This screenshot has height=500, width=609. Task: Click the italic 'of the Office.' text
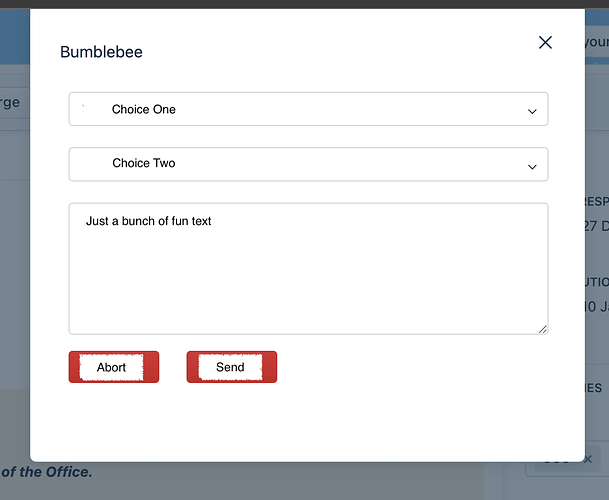point(47,472)
